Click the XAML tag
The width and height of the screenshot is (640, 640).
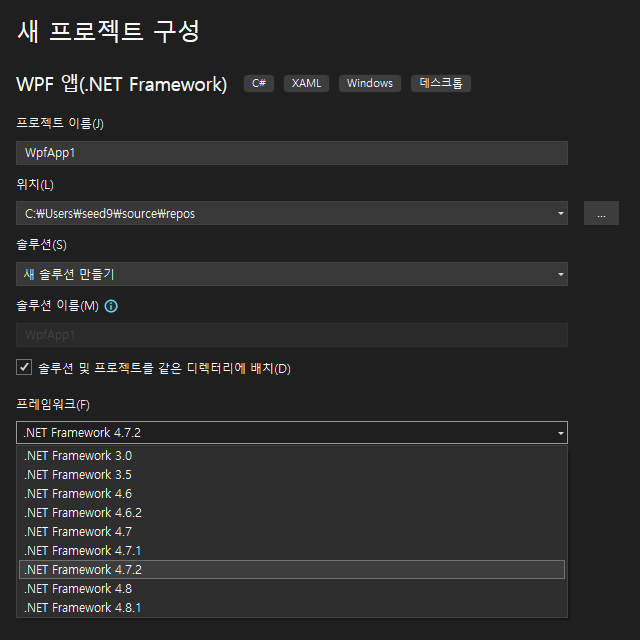[306, 83]
